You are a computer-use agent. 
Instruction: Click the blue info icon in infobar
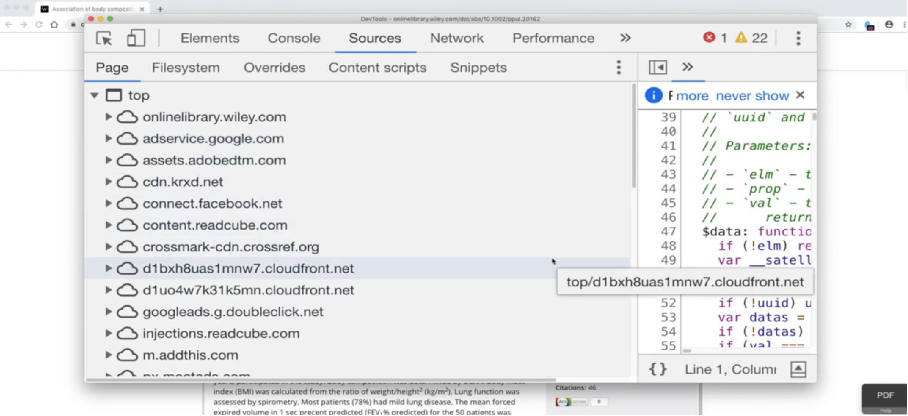654,96
